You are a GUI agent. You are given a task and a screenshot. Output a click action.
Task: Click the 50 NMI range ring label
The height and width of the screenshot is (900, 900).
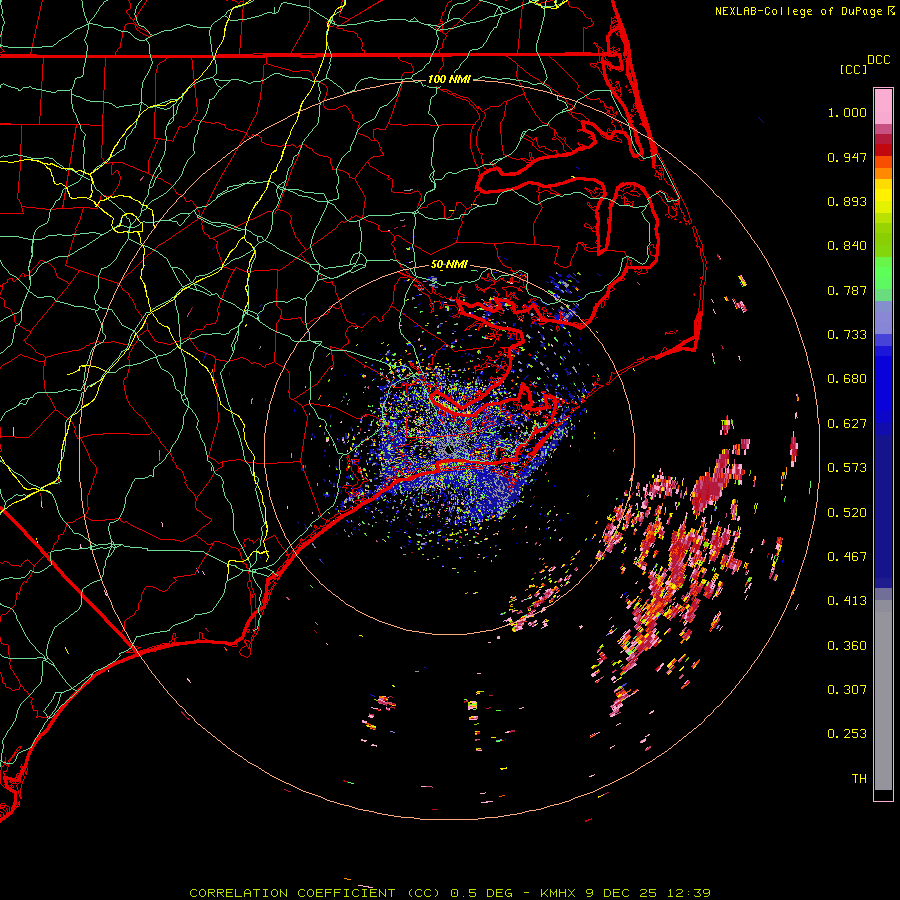coord(449,265)
